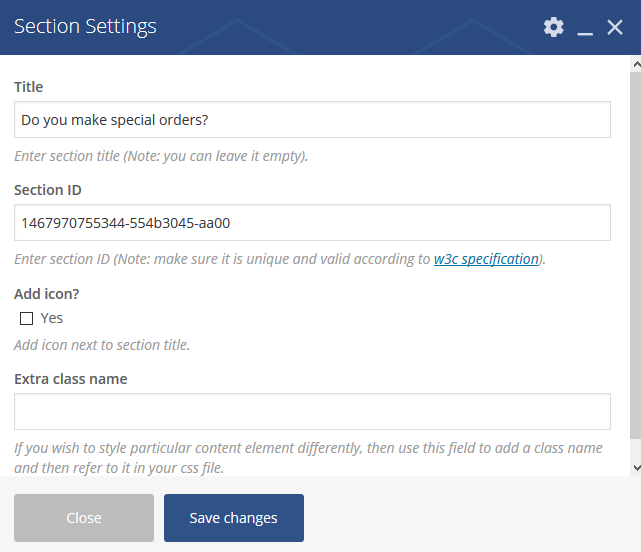Click the 'Add icon next to section title' hint
This screenshot has height=552, width=641.
[x=102, y=345]
